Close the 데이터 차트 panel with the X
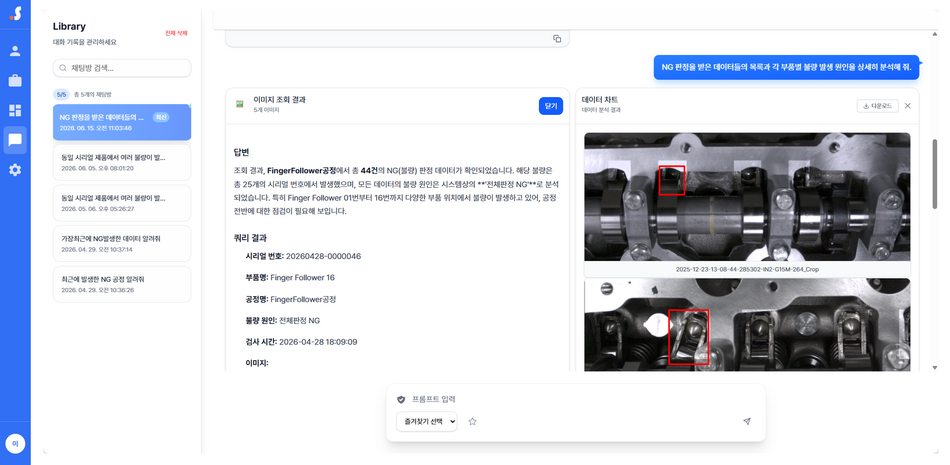Image resolution: width=950 pixels, height=465 pixels. [908, 106]
